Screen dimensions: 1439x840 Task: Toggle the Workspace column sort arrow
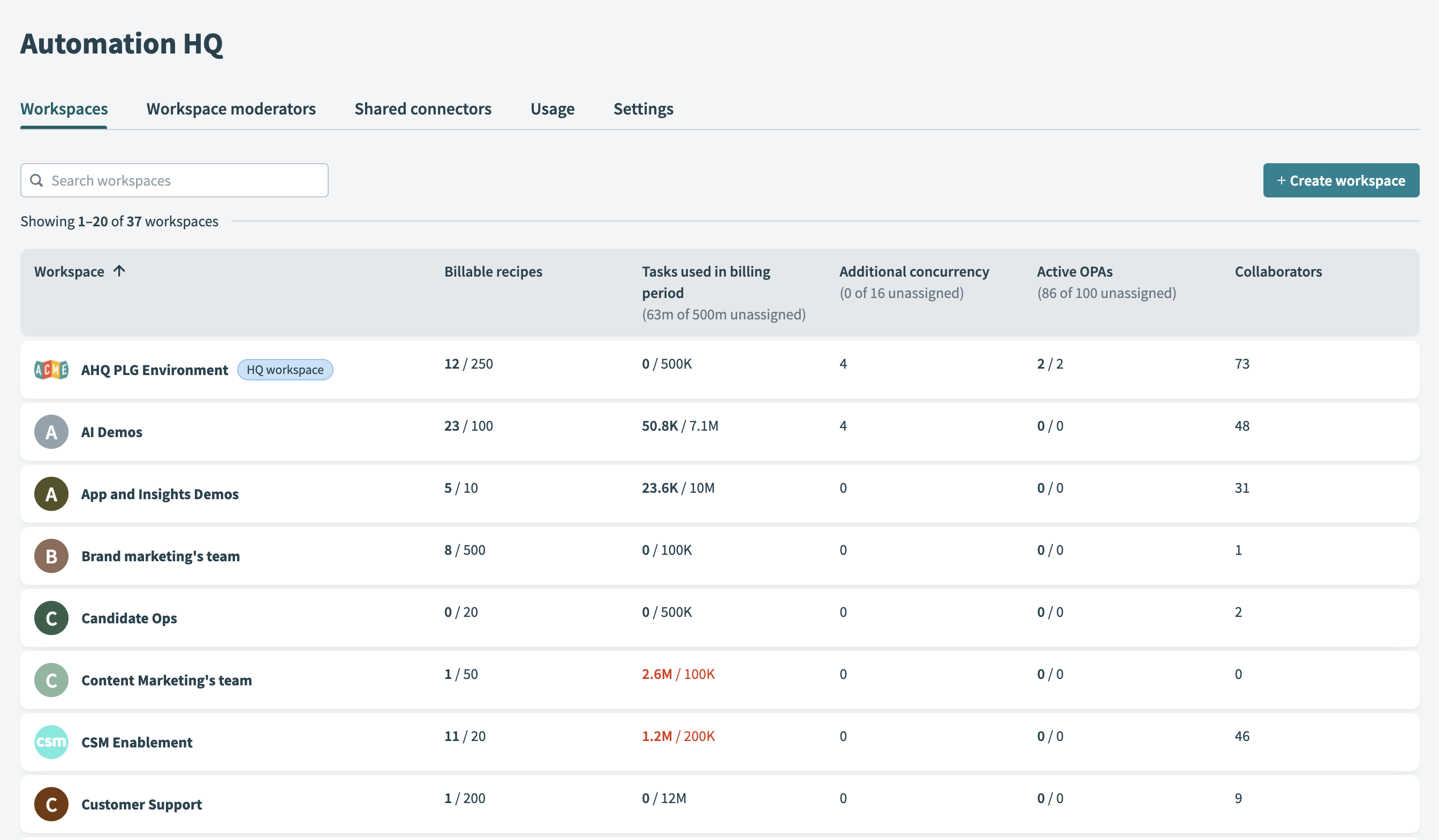[119, 271]
